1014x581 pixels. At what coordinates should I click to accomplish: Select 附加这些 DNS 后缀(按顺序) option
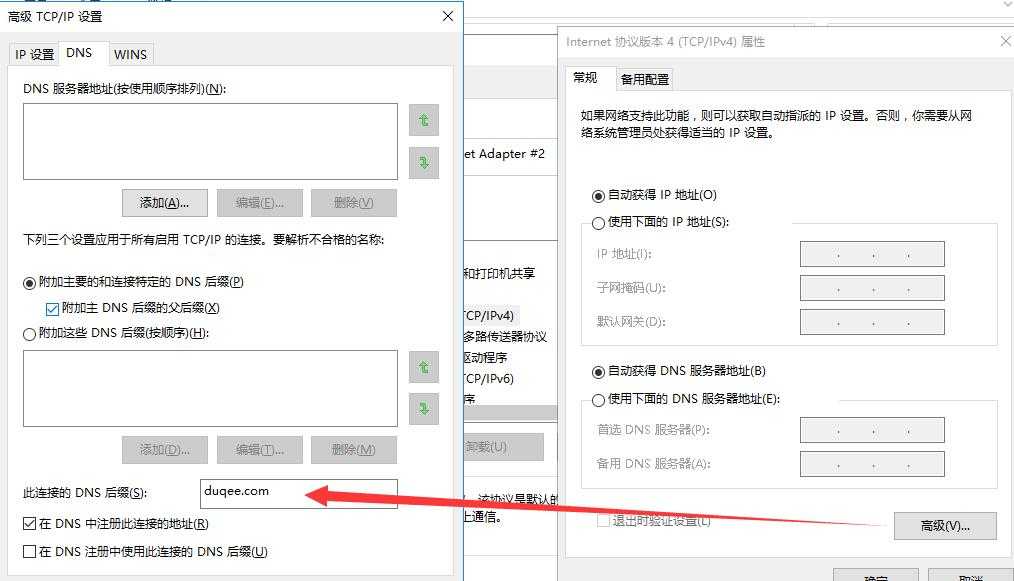(x=116, y=333)
